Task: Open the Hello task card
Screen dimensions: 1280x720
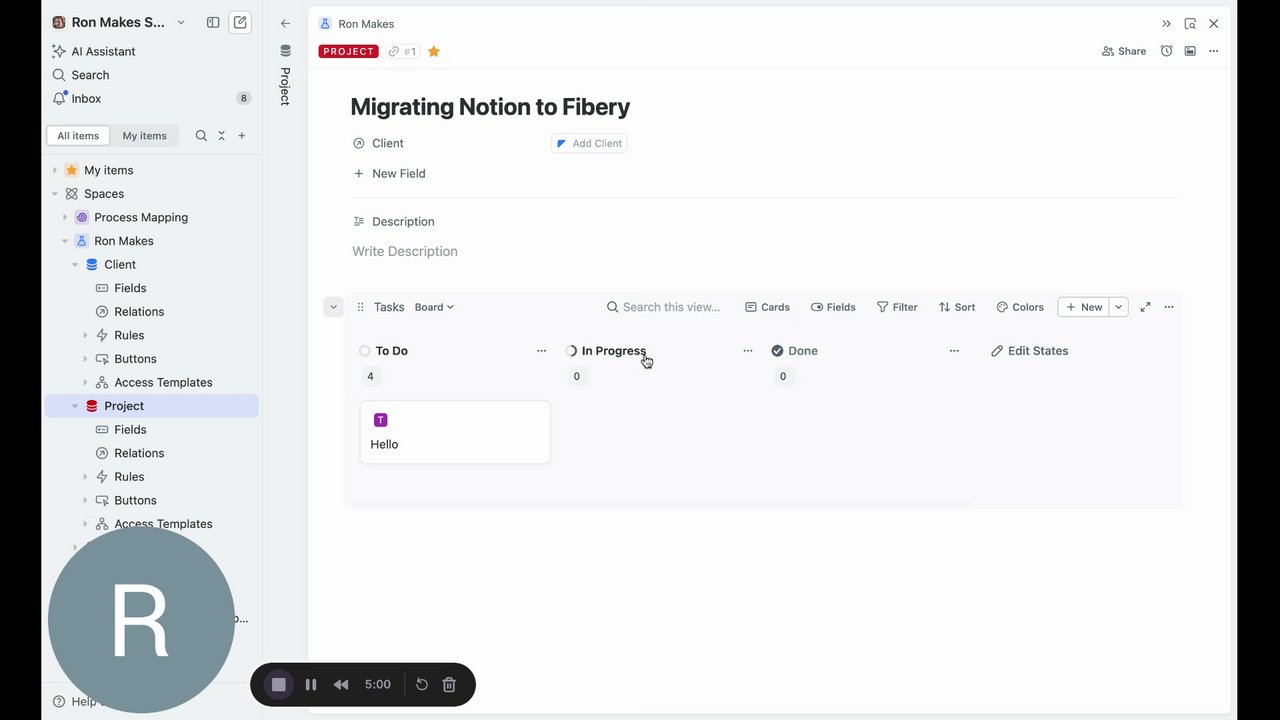Action: 455,432
